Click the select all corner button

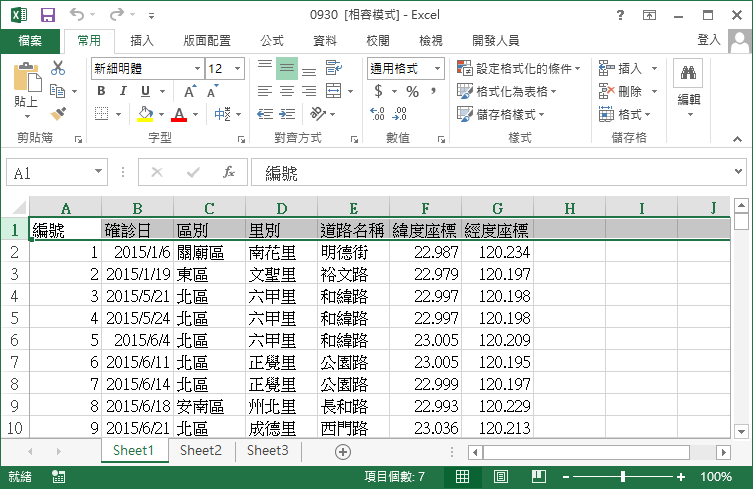(x=18, y=208)
